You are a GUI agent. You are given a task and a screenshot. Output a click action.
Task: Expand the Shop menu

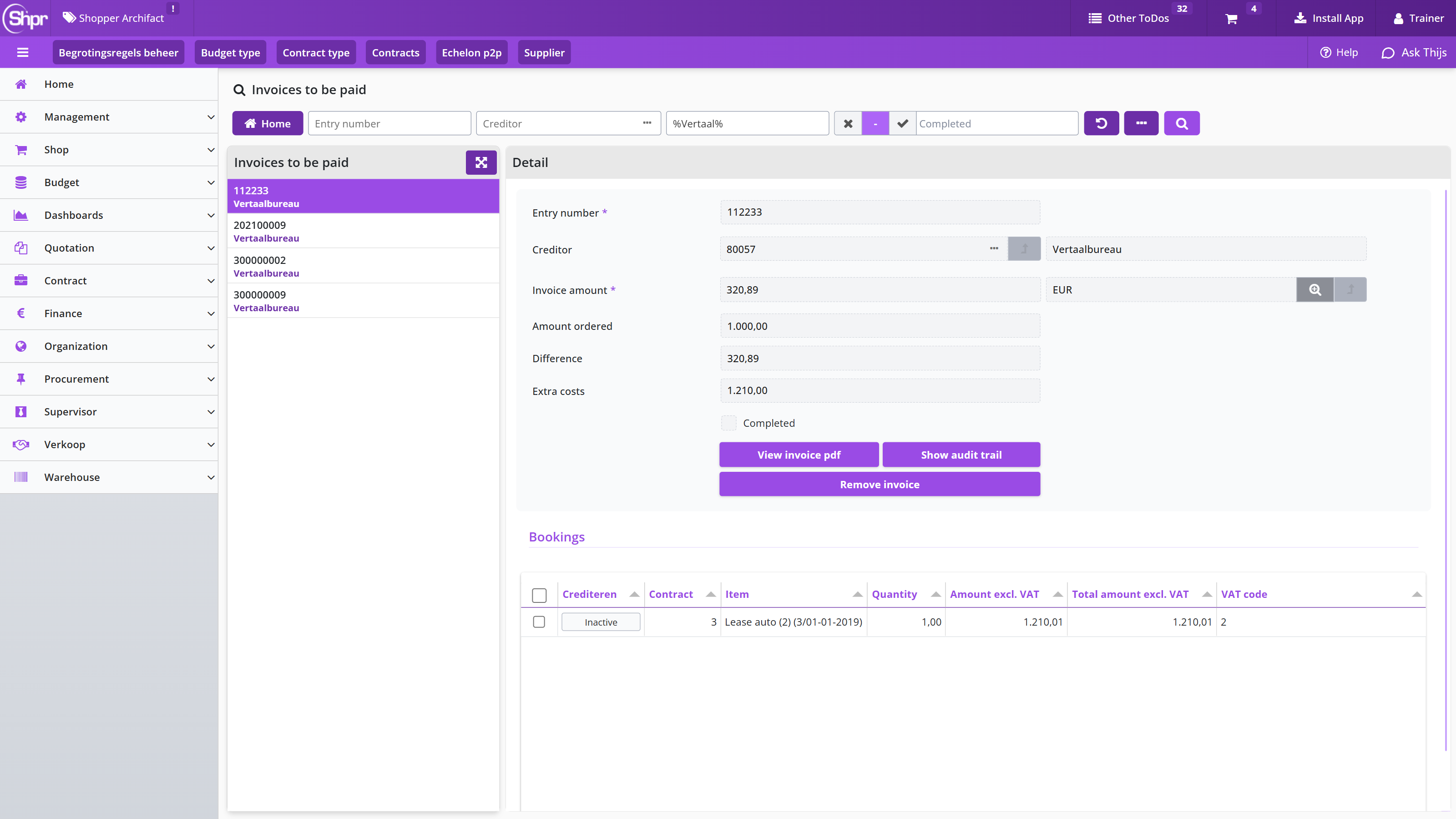[x=109, y=150]
